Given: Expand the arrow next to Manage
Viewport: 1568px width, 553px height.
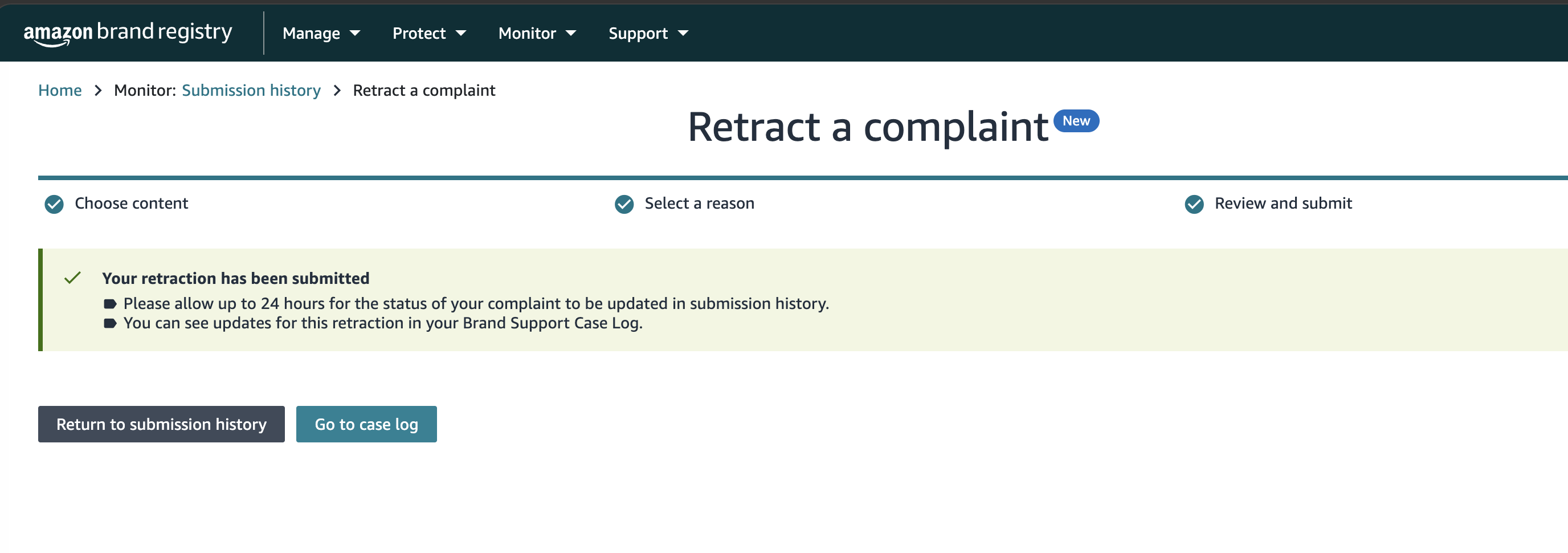Looking at the screenshot, I should pyautogui.click(x=355, y=33).
